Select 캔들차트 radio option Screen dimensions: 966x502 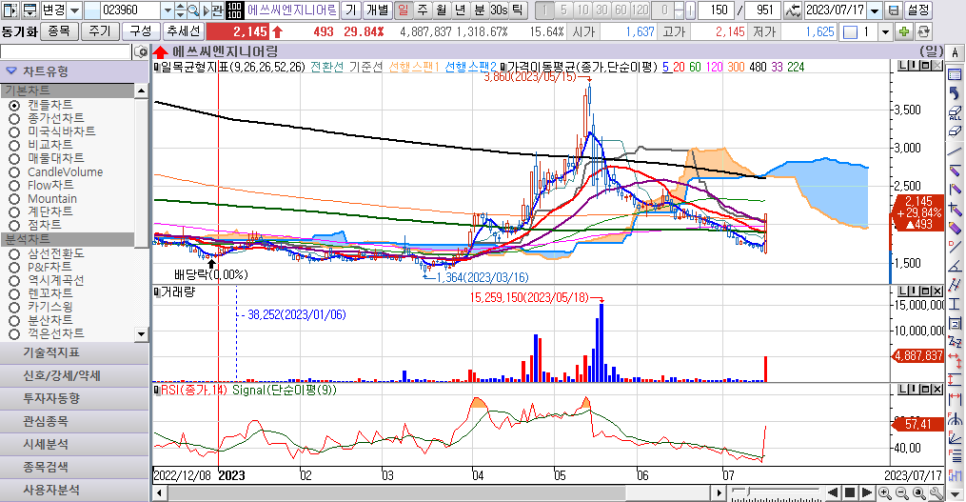coord(14,105)
